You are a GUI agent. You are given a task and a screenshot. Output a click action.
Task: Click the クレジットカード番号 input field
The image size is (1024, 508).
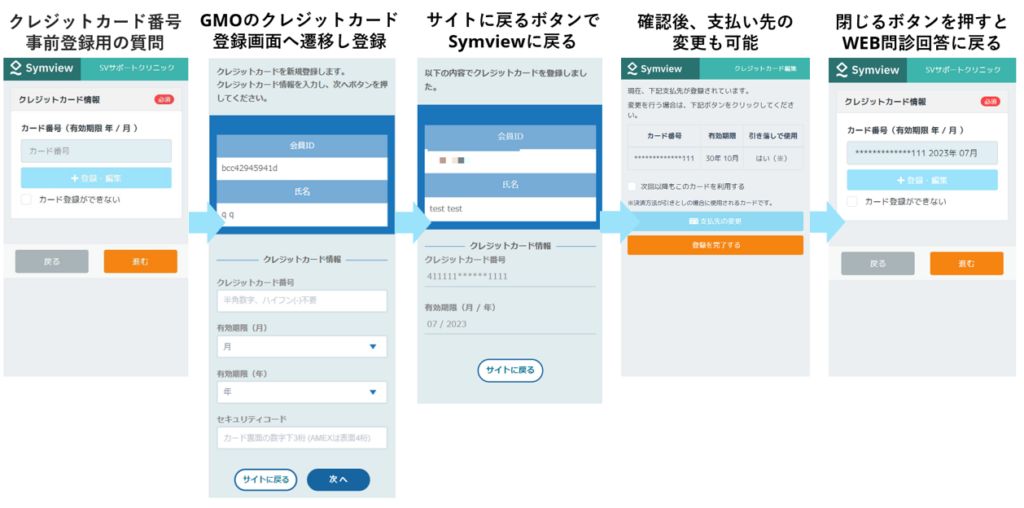point(301,301)
